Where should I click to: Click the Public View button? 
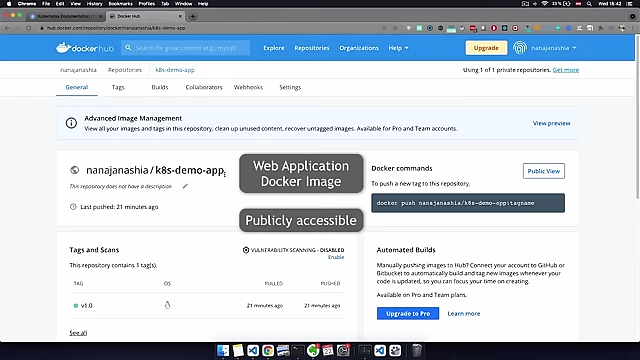point(544,171)
